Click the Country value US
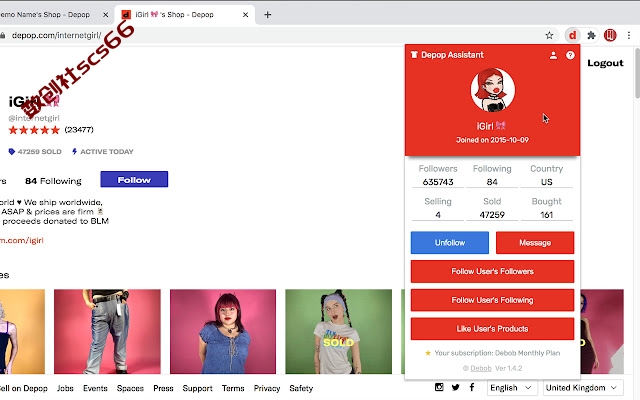 pyautogui.click(x=547, y=182)
